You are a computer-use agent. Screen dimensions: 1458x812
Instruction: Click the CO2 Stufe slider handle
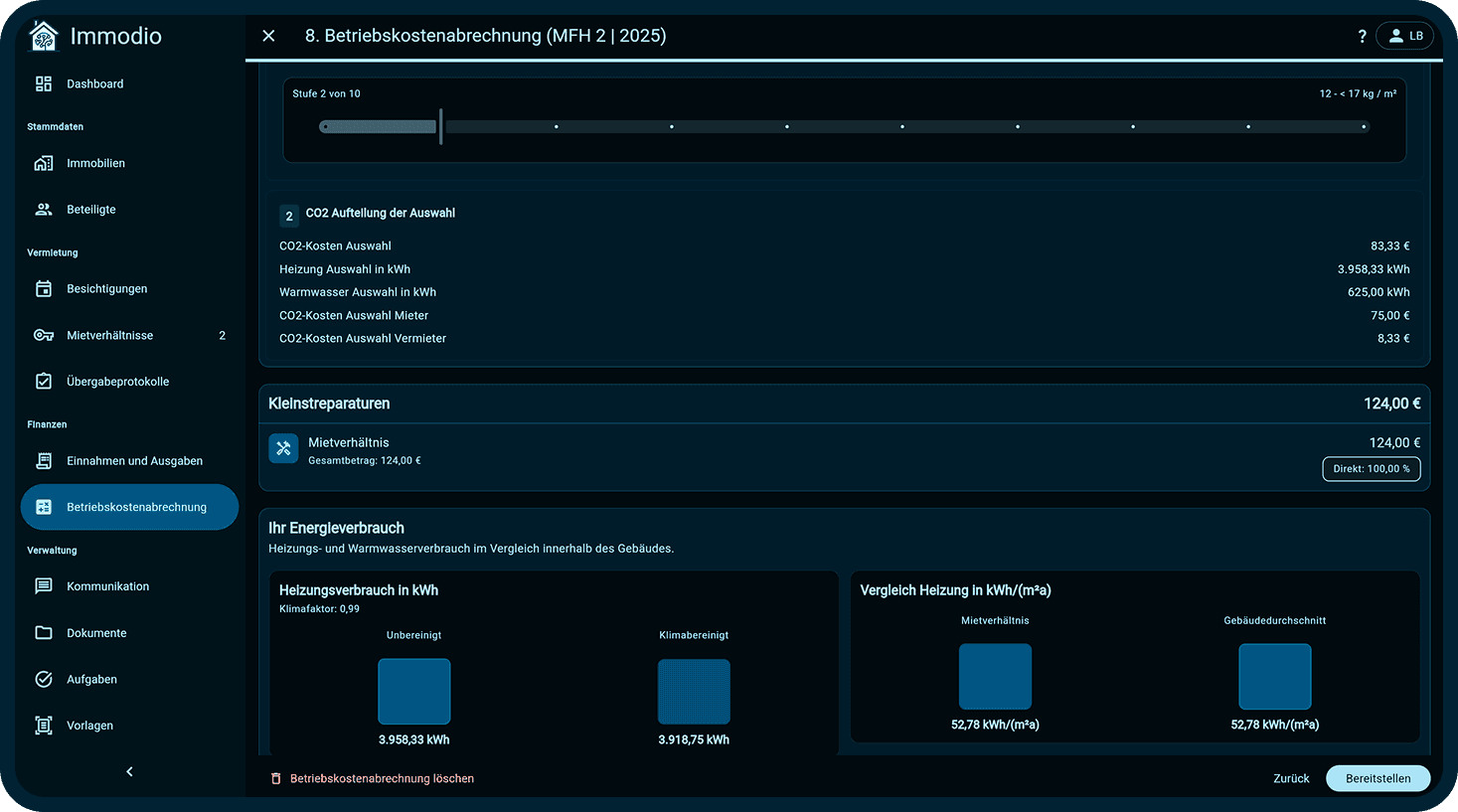(x=440, y=127)
